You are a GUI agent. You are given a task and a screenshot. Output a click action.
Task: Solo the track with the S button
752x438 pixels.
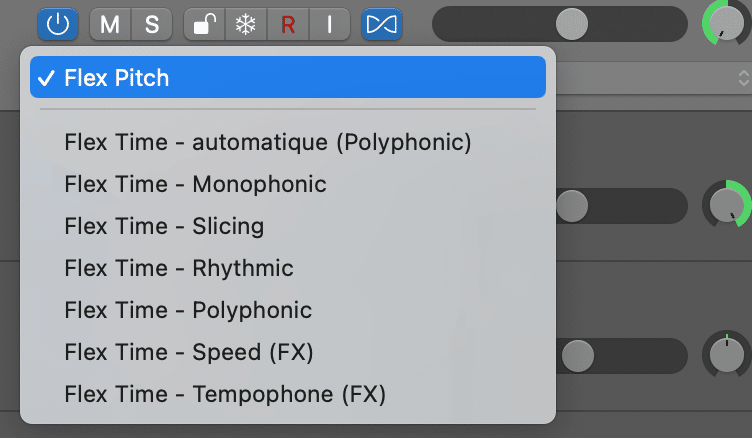pos(152,24)
